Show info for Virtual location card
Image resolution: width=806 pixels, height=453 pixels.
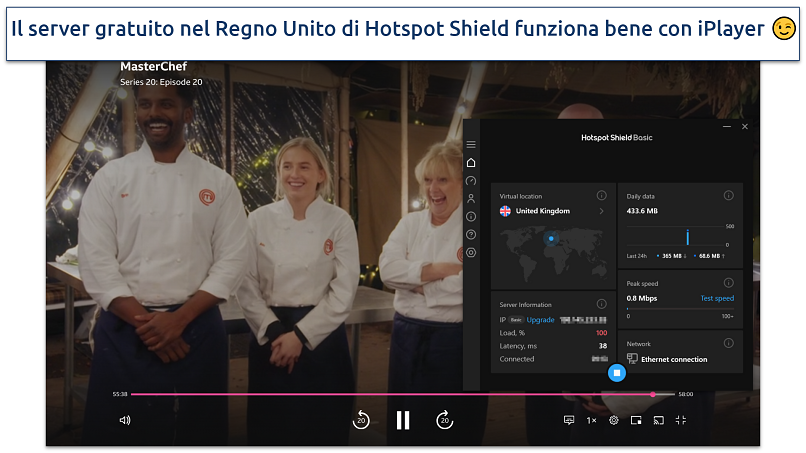pos(601,196)
